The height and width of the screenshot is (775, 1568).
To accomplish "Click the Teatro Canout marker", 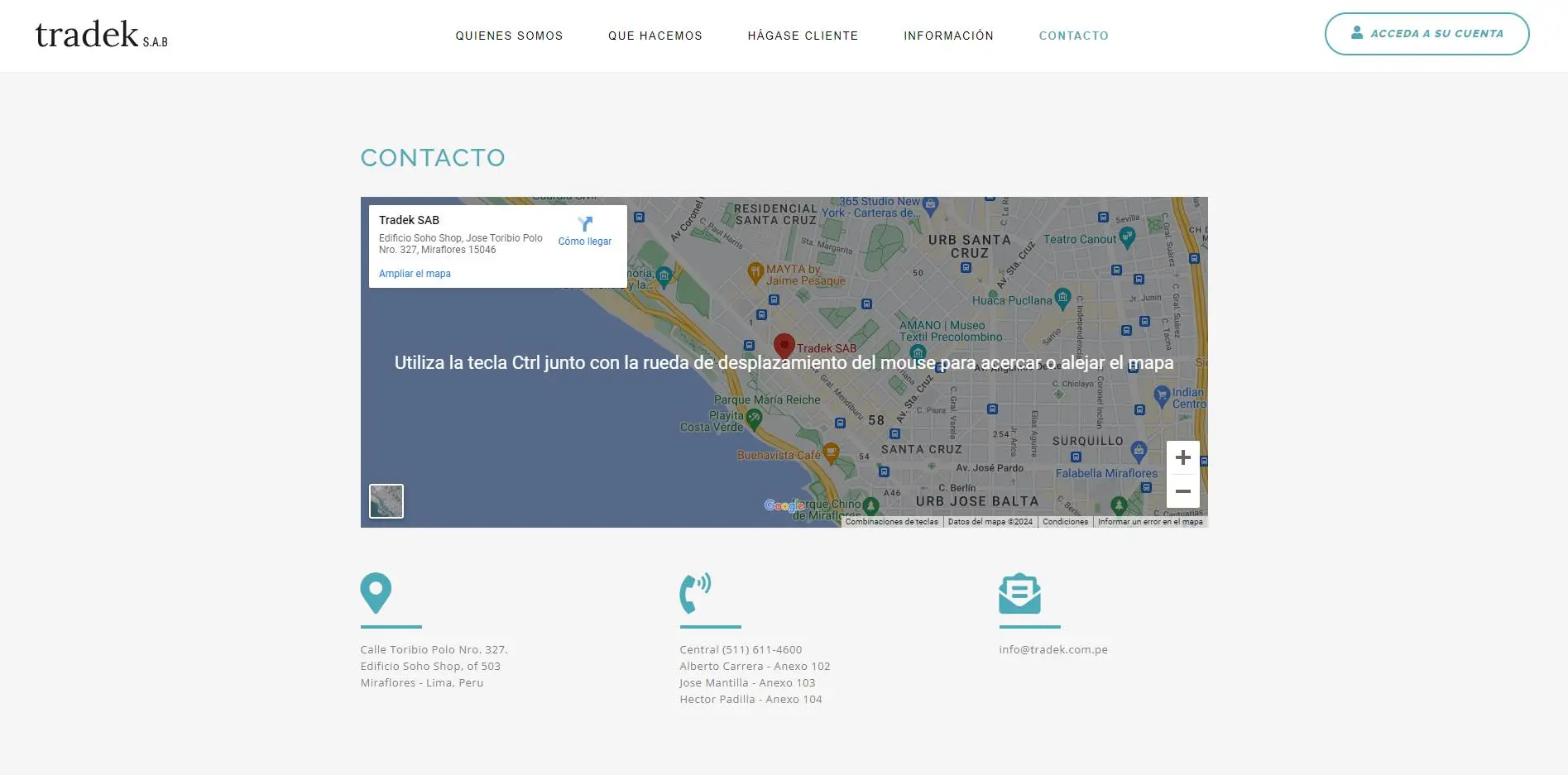I will click(1127, 237).
